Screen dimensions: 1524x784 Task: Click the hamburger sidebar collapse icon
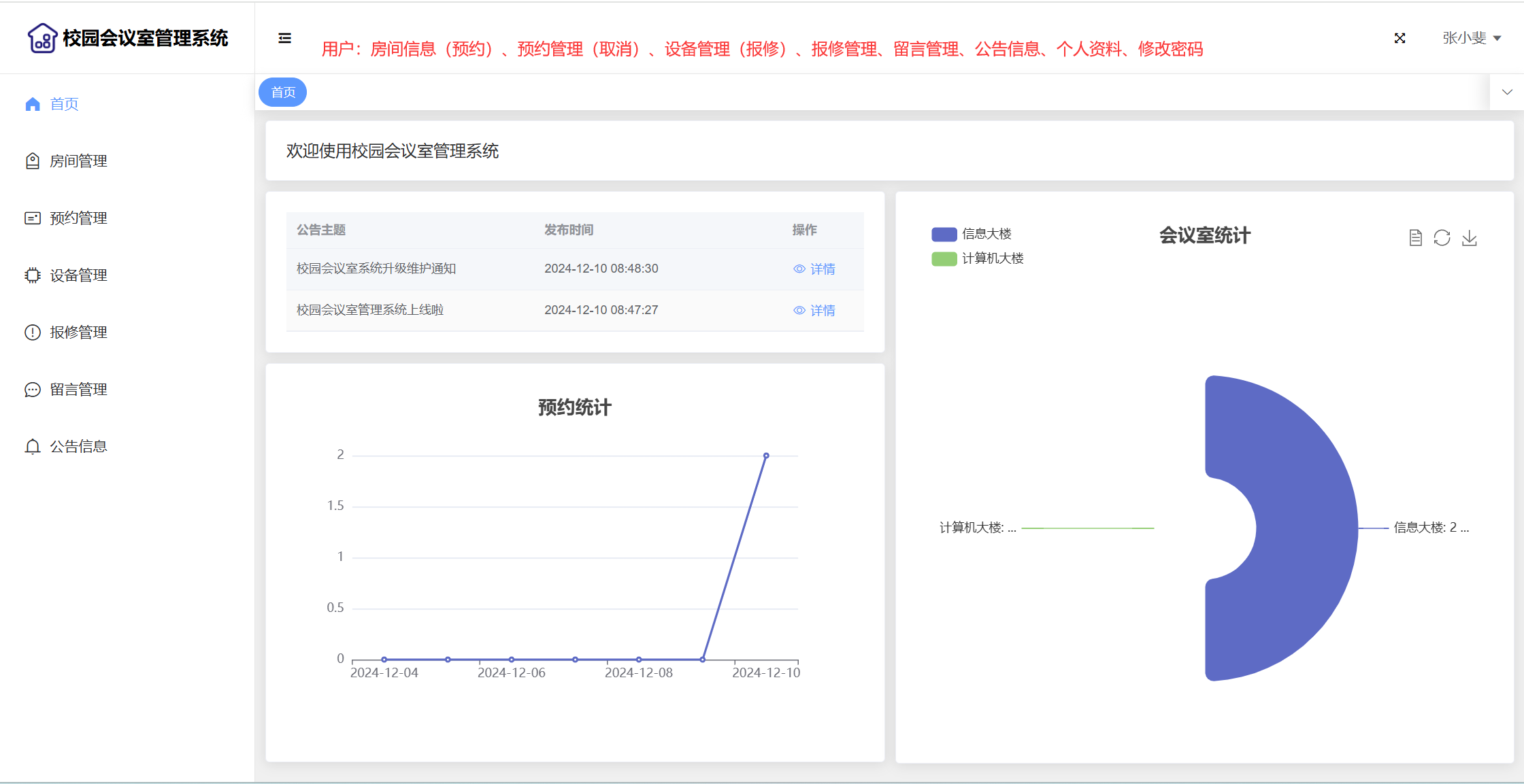pos(284,38)
